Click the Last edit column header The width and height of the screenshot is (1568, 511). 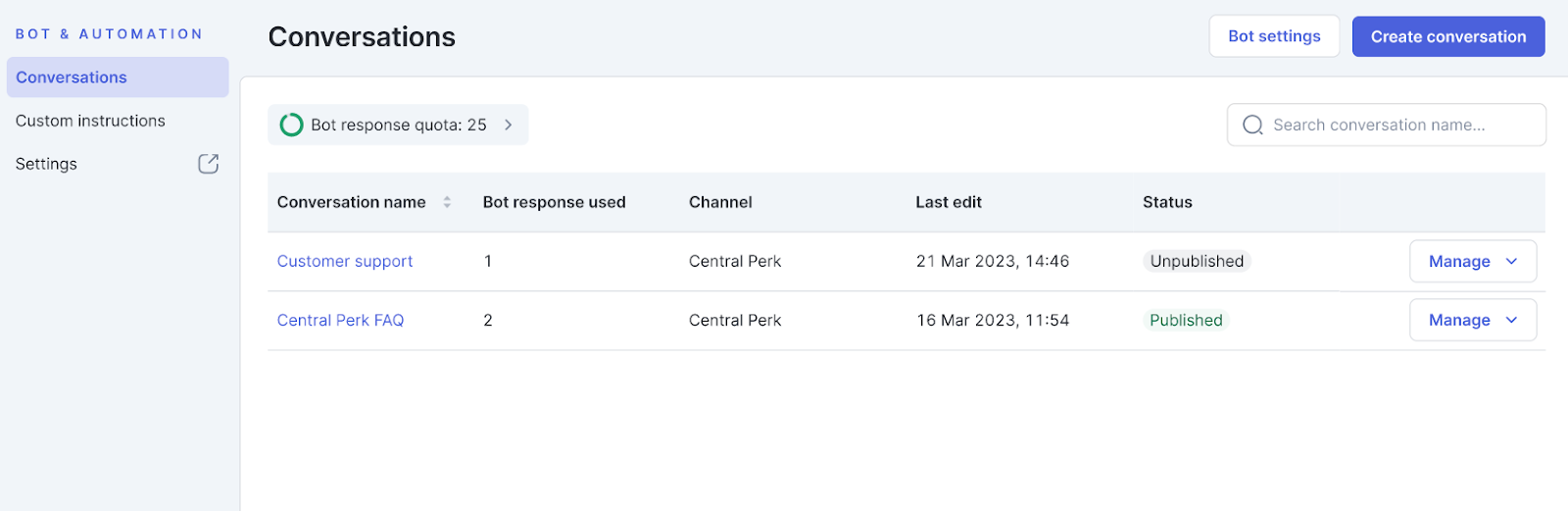click(x=948, y=202)
